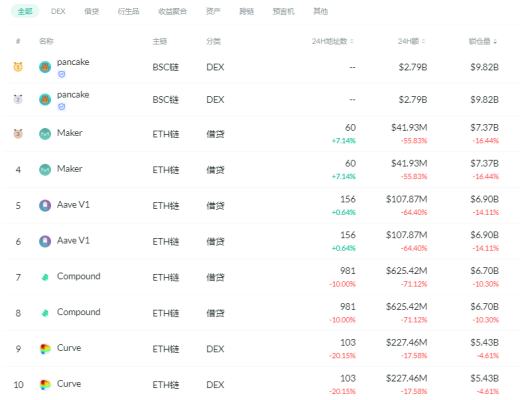
Task: Click the verified badge under the rank 2 pancake
Action: coord(61,107)
